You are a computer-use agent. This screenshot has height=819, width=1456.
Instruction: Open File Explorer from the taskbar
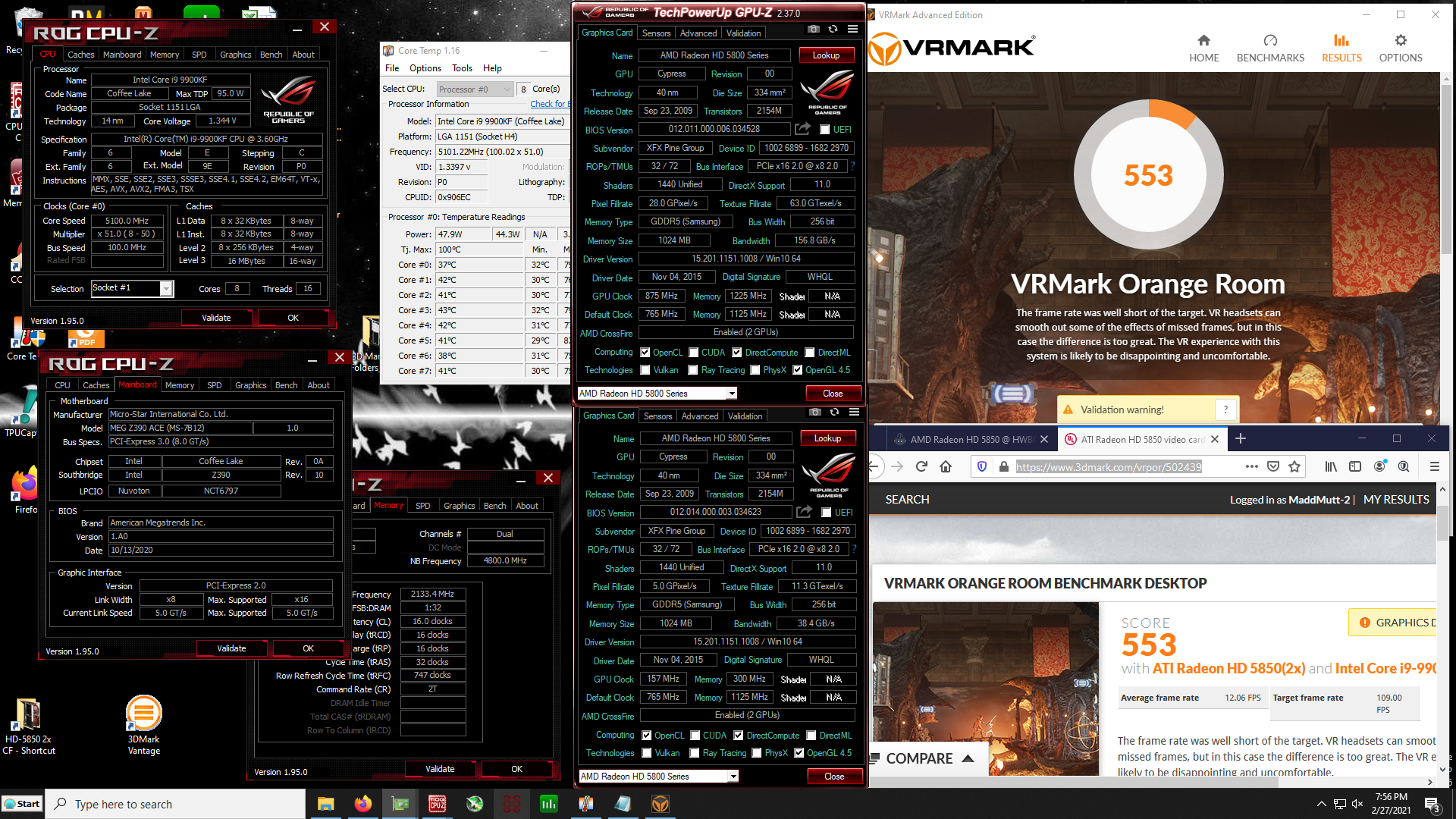point(325,804)
